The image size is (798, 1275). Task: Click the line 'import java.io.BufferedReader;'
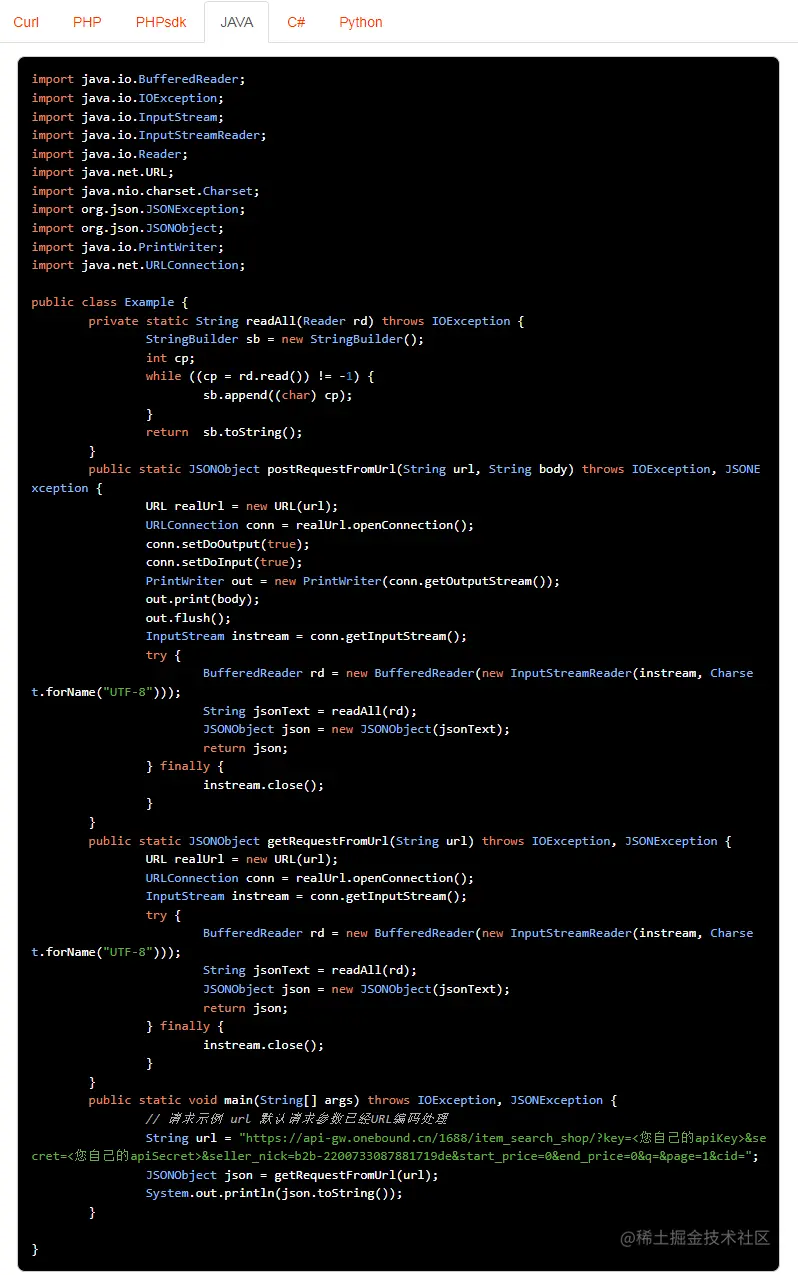point(138,79)
